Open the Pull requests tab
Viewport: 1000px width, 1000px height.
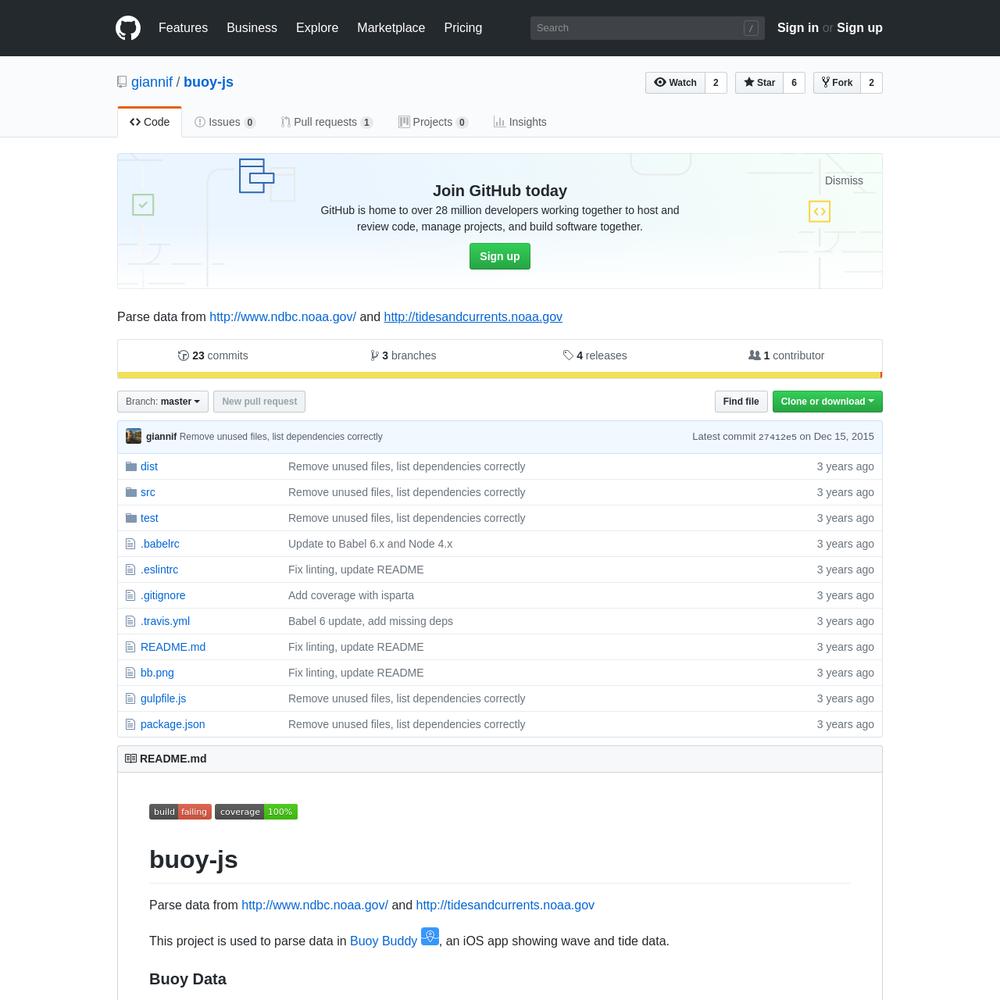coord(327,122)
